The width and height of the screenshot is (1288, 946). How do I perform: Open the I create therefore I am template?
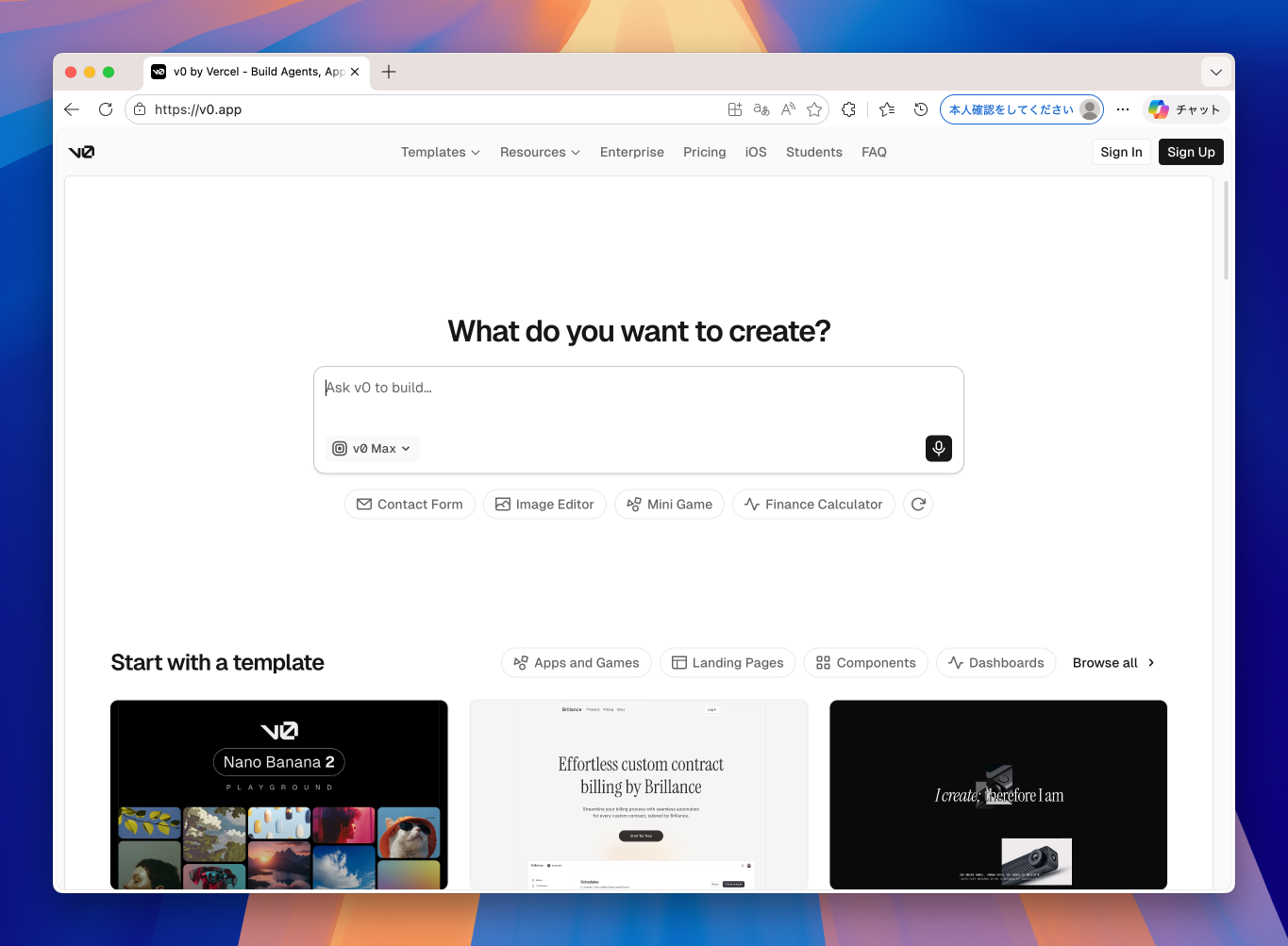point(998,794)
